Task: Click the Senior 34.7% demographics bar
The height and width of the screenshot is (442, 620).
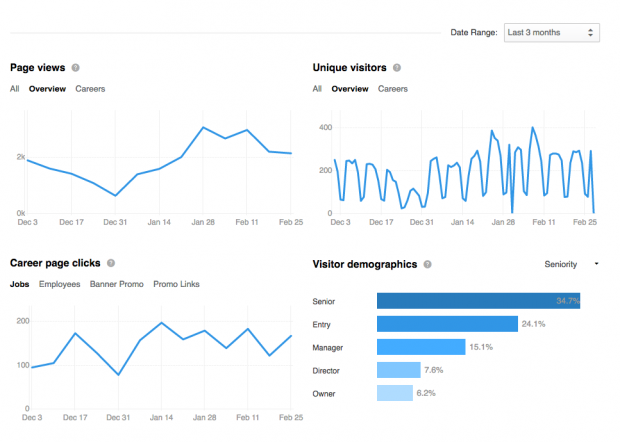Action: click(478, 300)
